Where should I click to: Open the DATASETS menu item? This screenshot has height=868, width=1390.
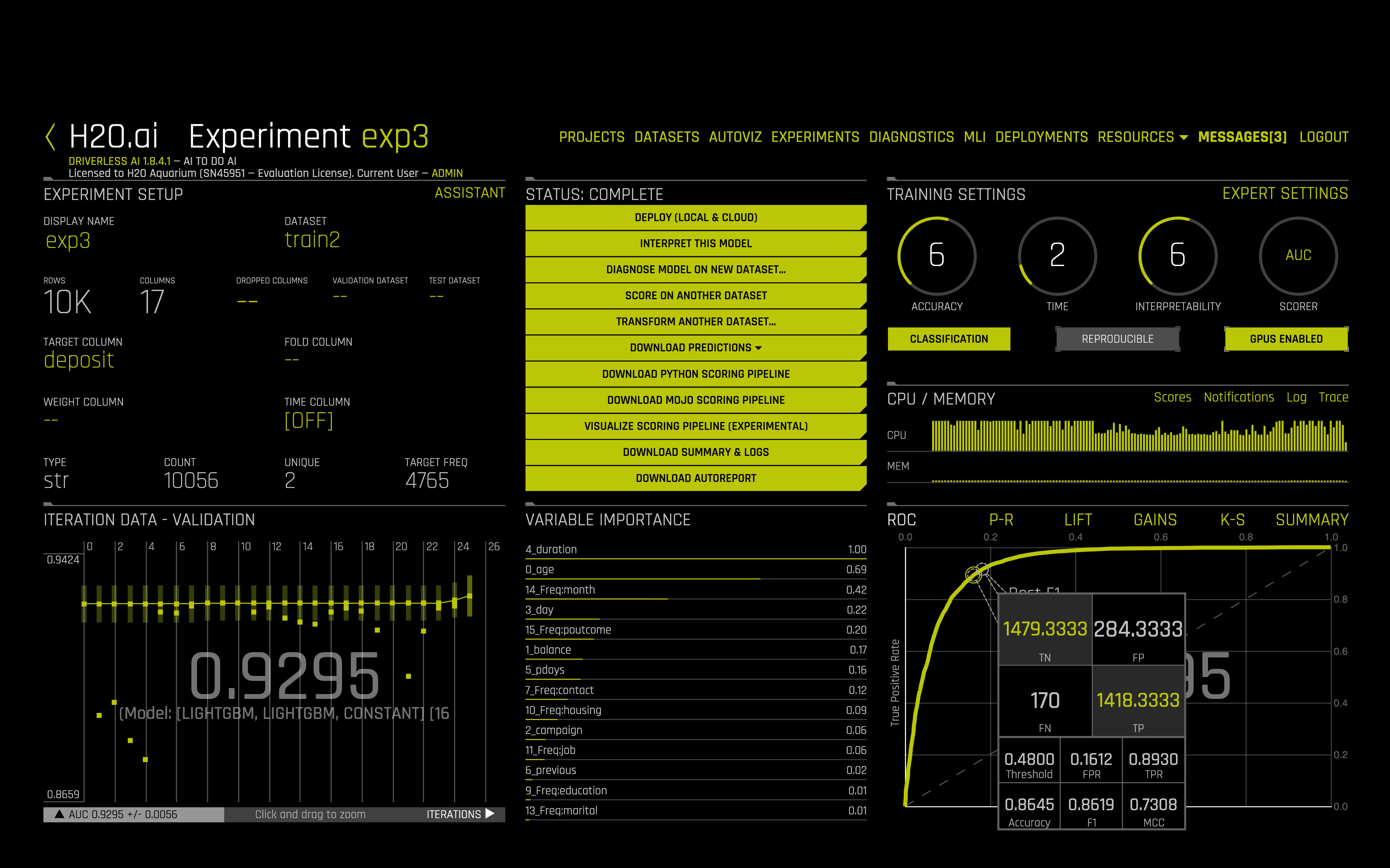[667, 137]
